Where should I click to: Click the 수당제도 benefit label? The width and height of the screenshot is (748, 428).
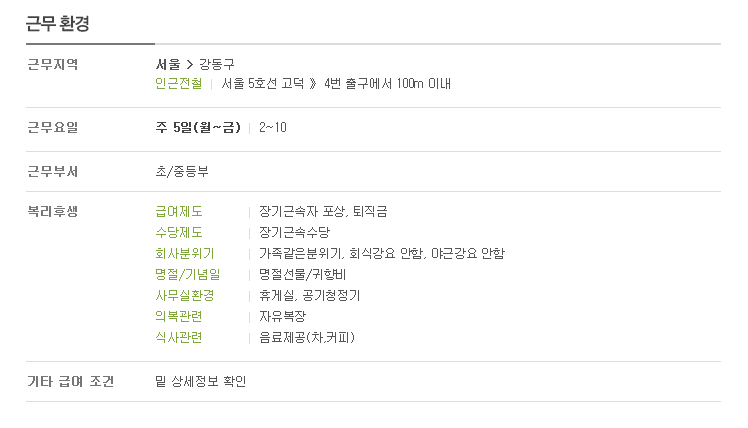click(179, 232)
